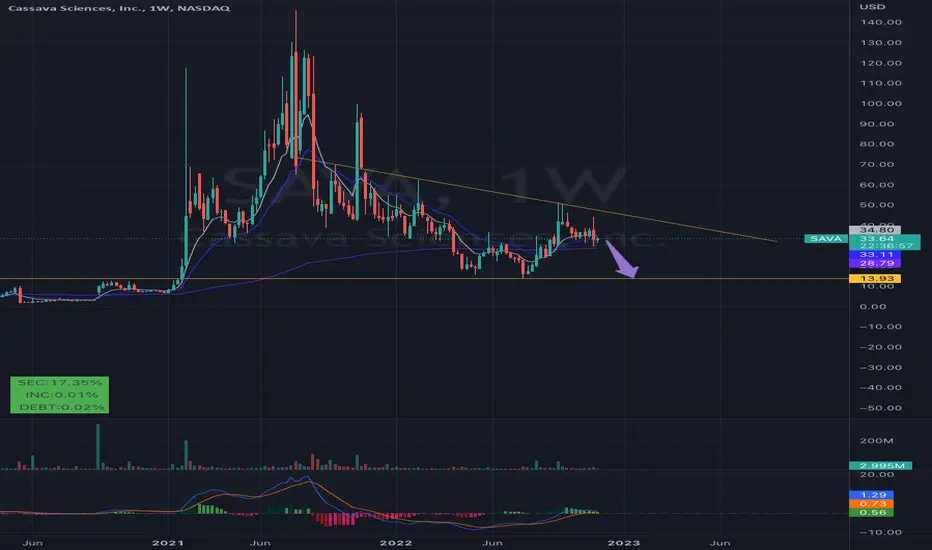Click the 130.00 price axis label
Screen dimensions: 932x550
pyautogui.click(x=880, y=42)
